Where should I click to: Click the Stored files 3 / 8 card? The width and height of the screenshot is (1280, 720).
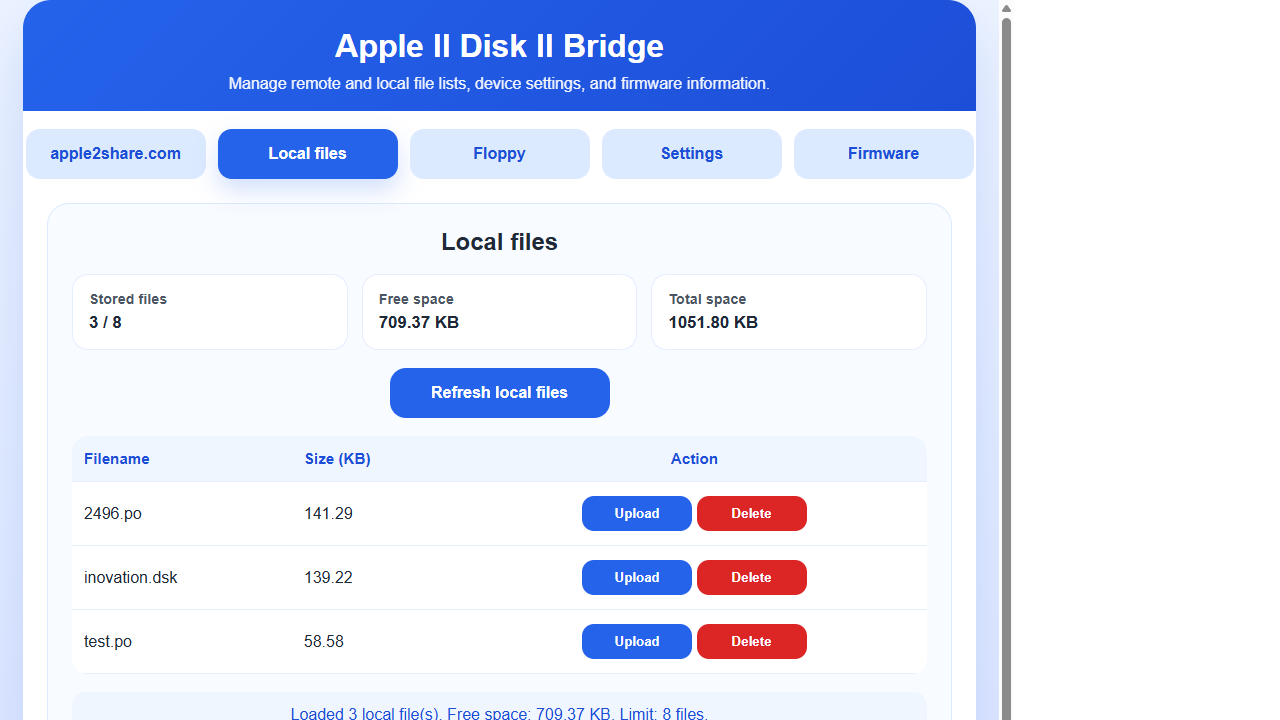[210, 312]
